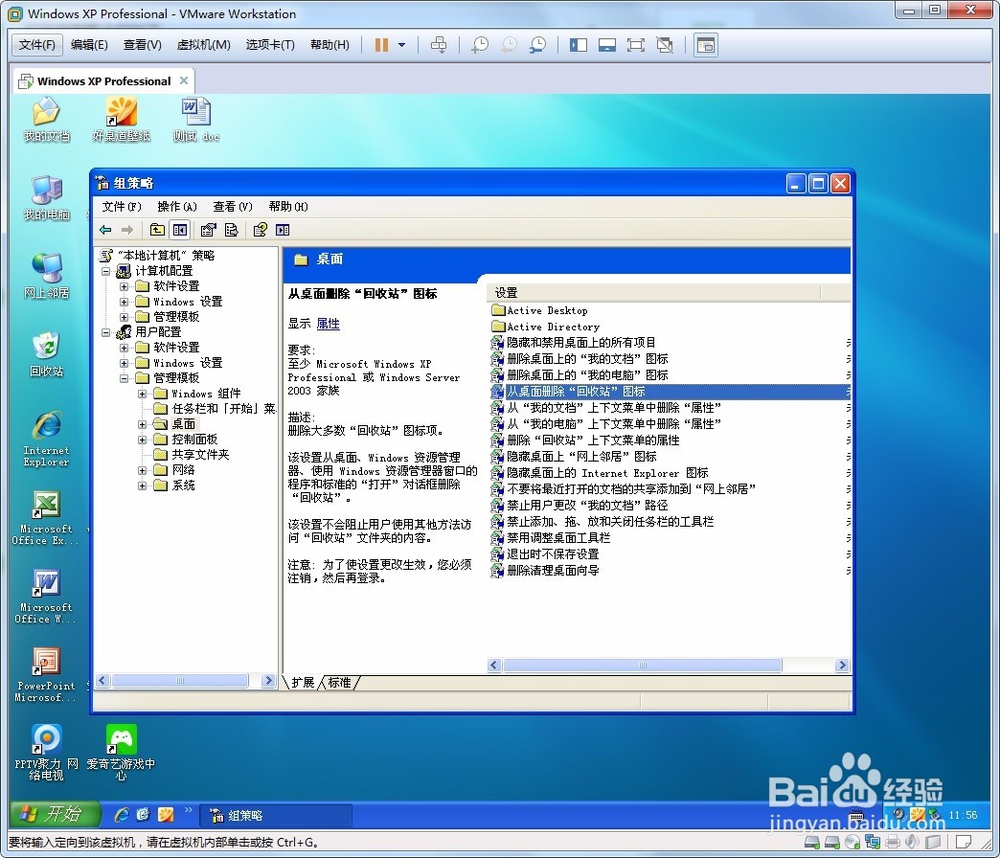Collapse 管理模板 under 用户配置
Viewport: 1000px width, 858px height.
(124, 378)
